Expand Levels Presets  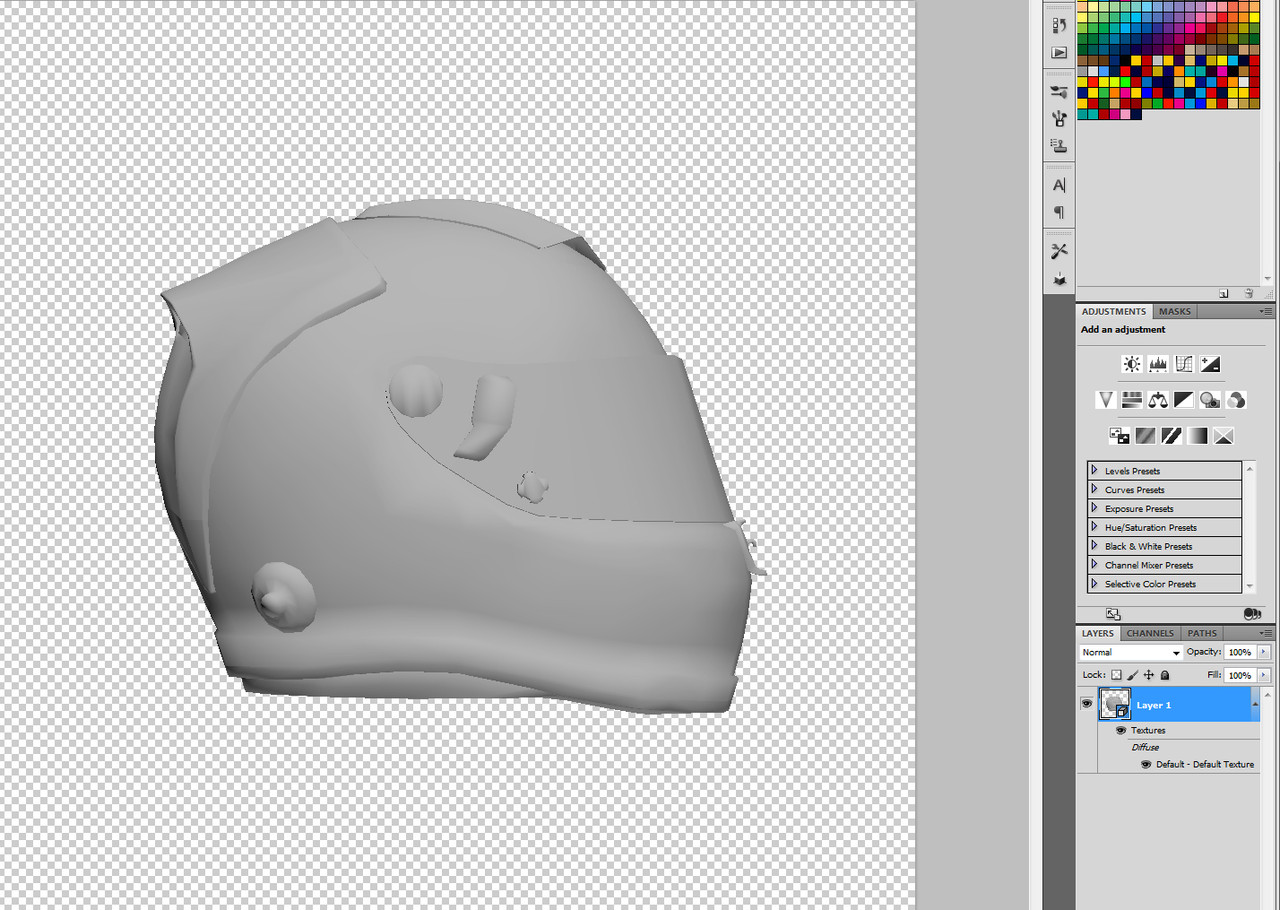1094,470
